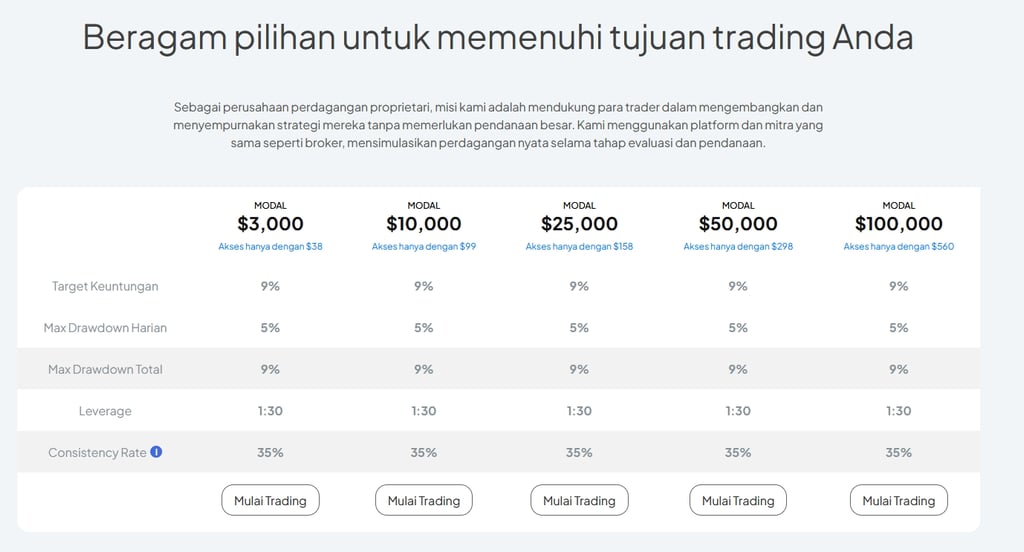Image resolution: width=1024 pixels, height=552 pixels.
Task: Click the Max Drawdown Harian row label
Action: click(x=105, y=327)
